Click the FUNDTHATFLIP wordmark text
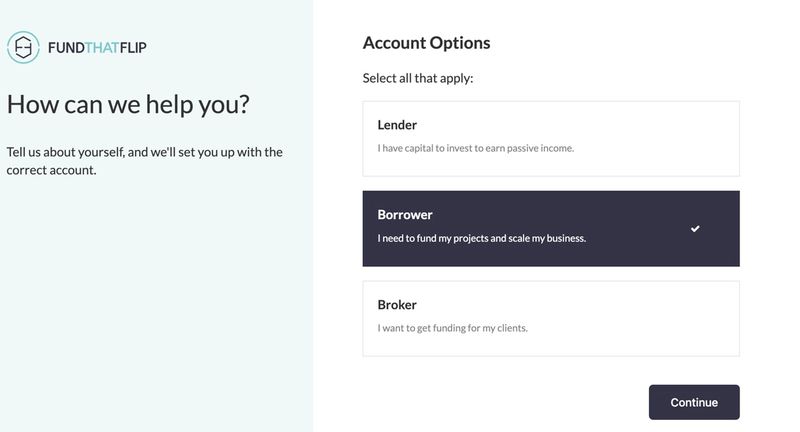Viewport: 800px width, 432px height. (x=98, y=47)
